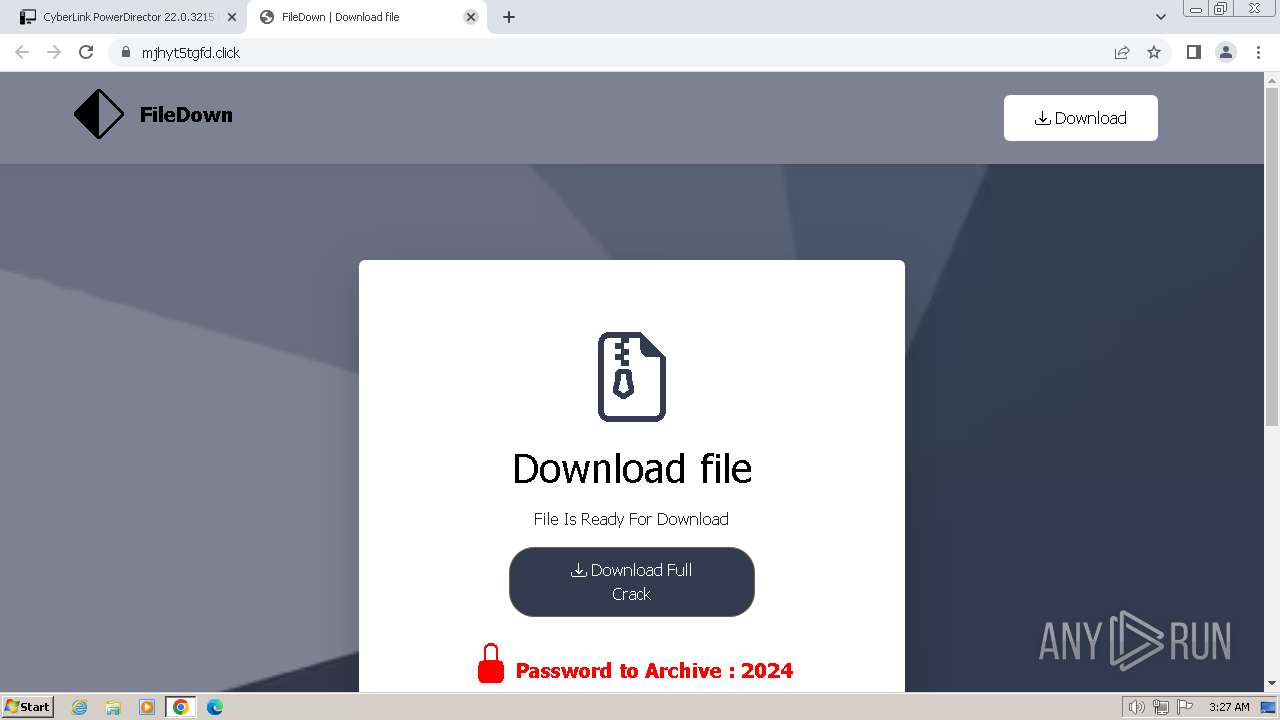
Task: Click the page scrollbar up arrow
Action: point(1272,79)
